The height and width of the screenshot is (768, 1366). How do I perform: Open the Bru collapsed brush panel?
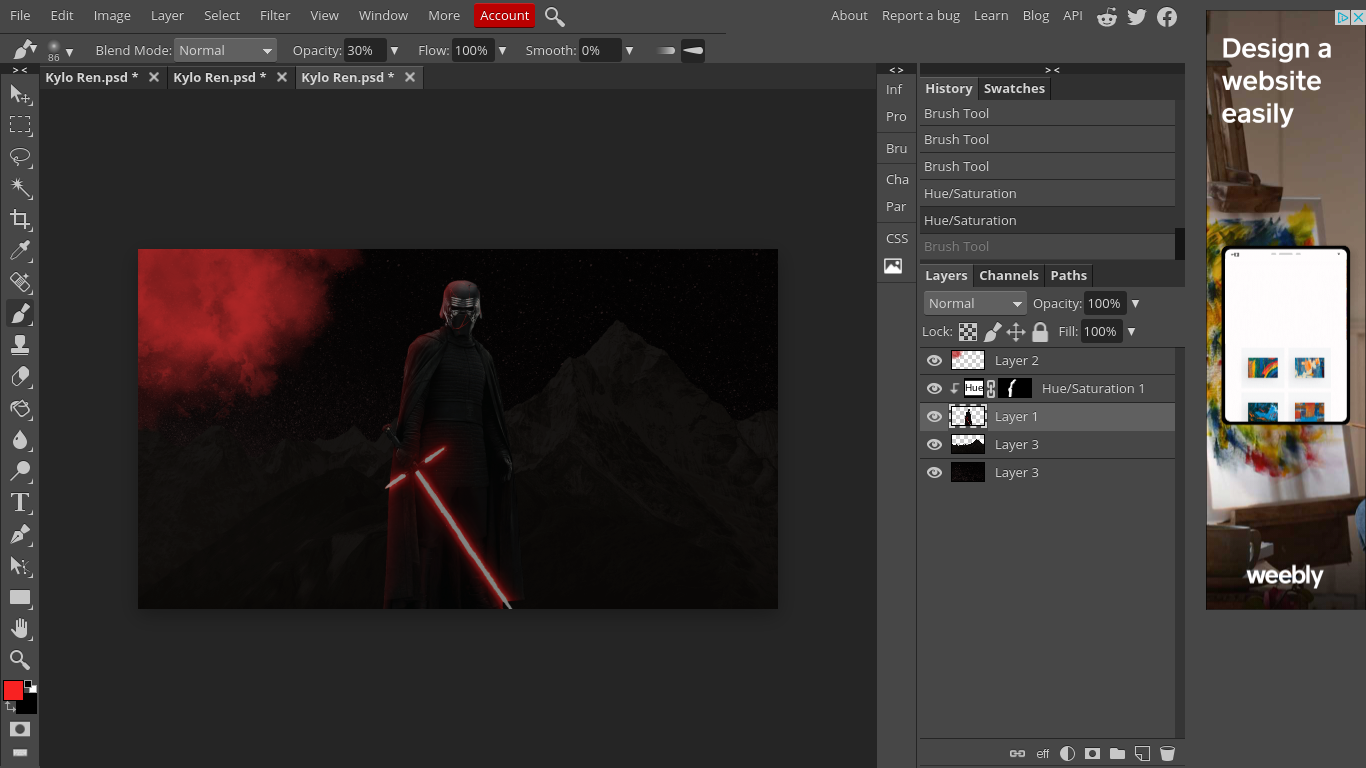pos(897,148)
